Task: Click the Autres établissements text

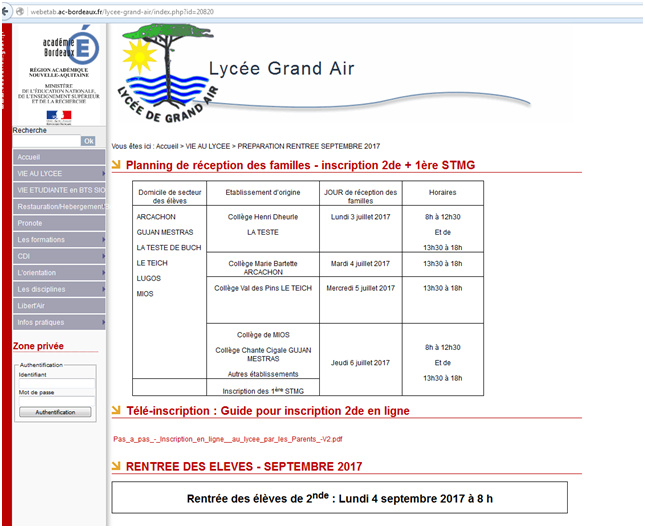Action: pyautogui.click(x=263, y=374)
